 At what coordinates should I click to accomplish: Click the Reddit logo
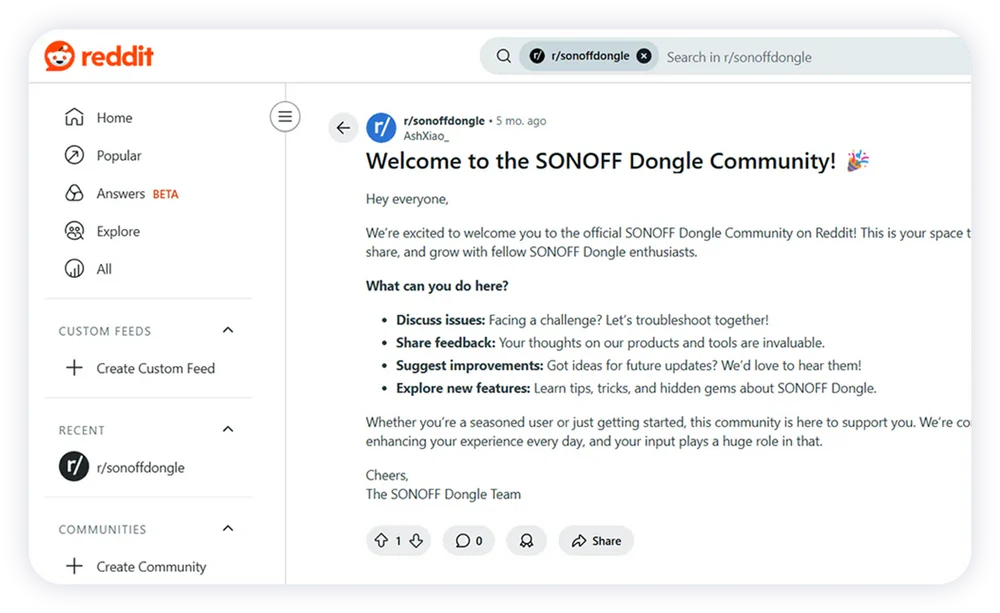point(99,56)
